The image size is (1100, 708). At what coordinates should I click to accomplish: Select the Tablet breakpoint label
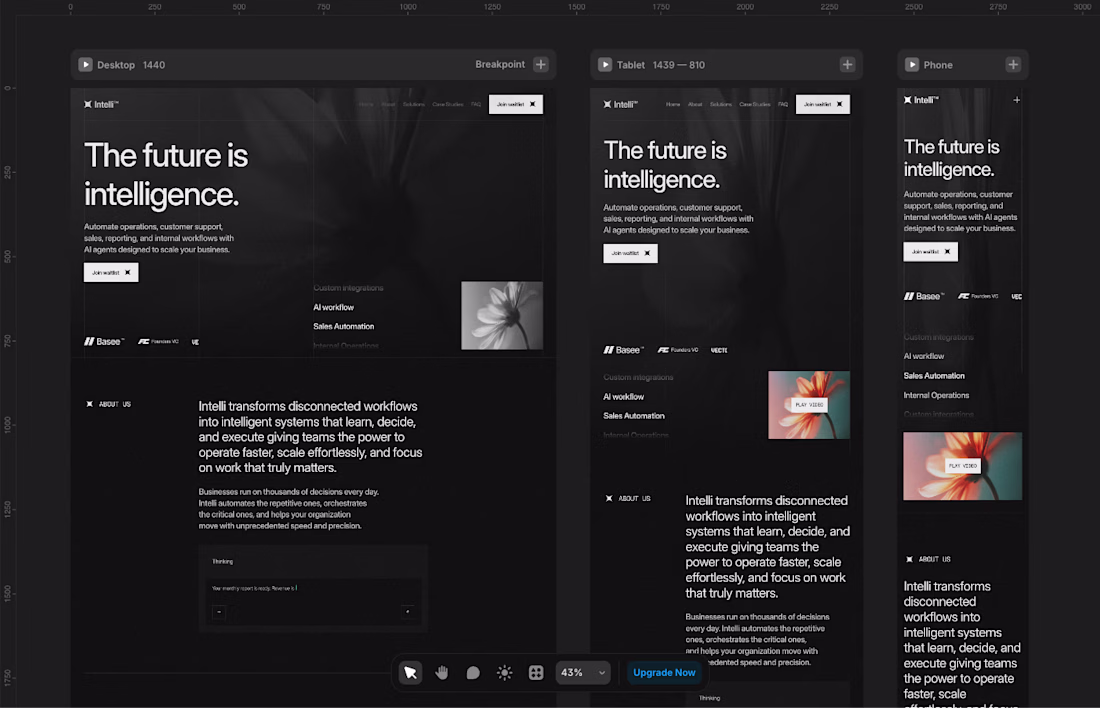point(631,65)
